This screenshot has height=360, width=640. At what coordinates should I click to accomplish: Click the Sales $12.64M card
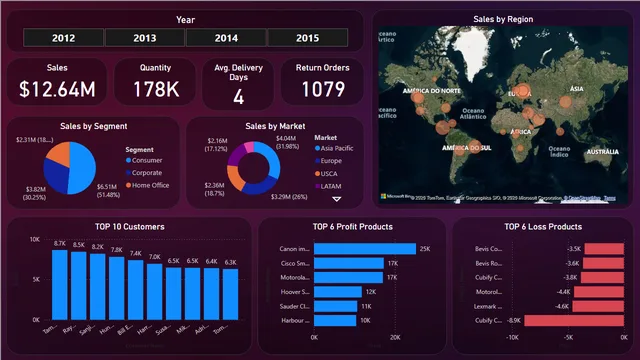coord(57,82)
